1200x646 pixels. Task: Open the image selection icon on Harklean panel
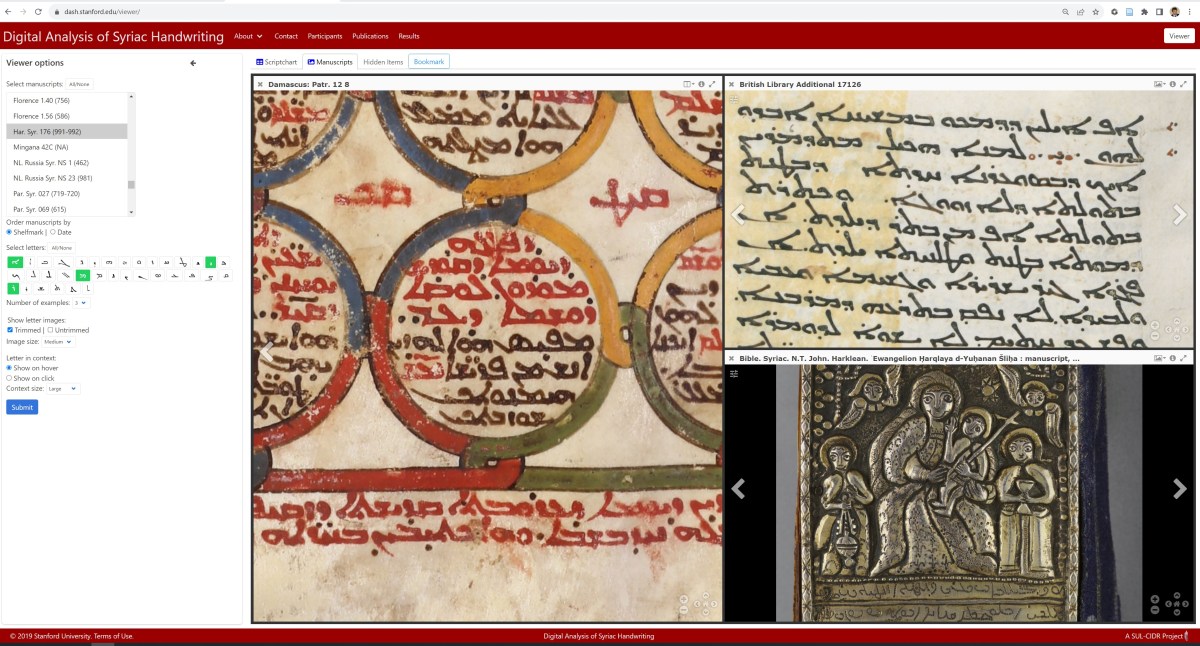point(1157,357)
